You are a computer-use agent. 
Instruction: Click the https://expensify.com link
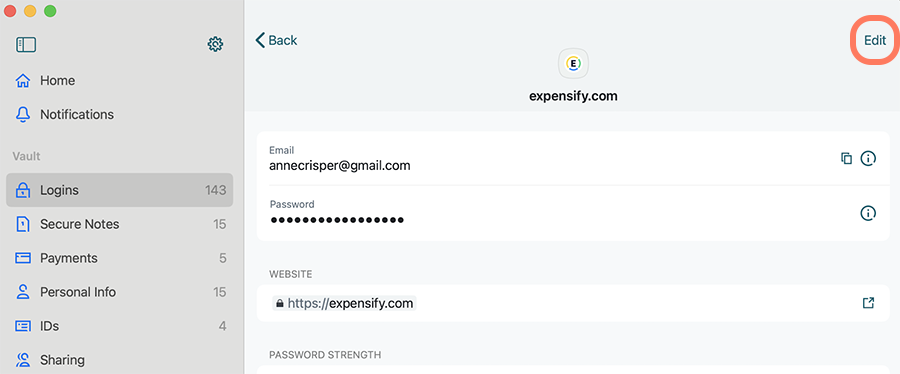pos(350,303)
